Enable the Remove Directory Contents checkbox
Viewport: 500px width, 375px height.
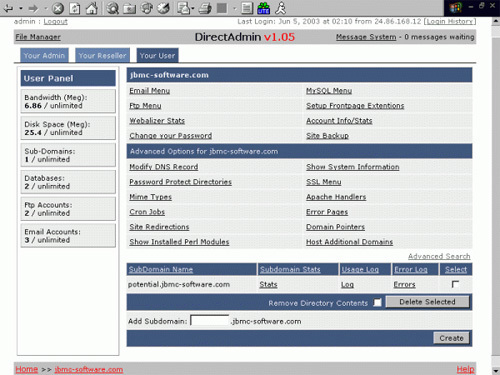377,302
